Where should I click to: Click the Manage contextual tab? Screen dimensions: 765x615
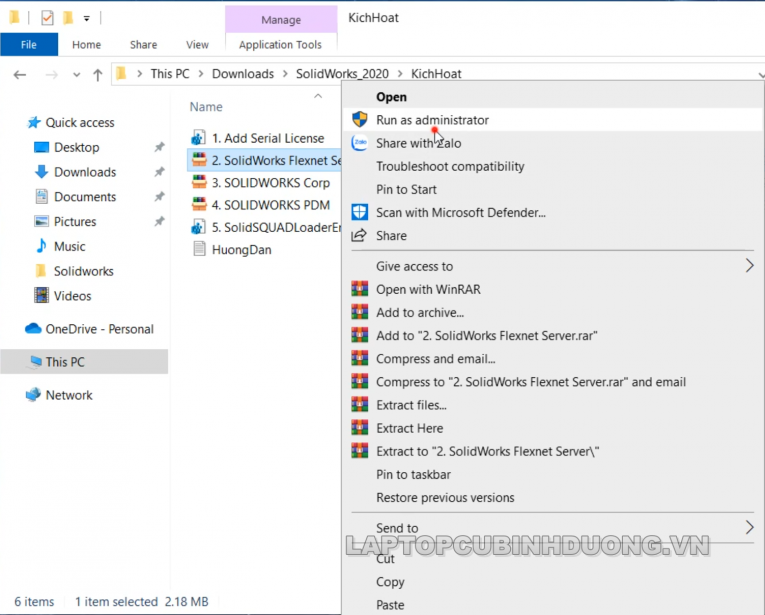[281, 20]
